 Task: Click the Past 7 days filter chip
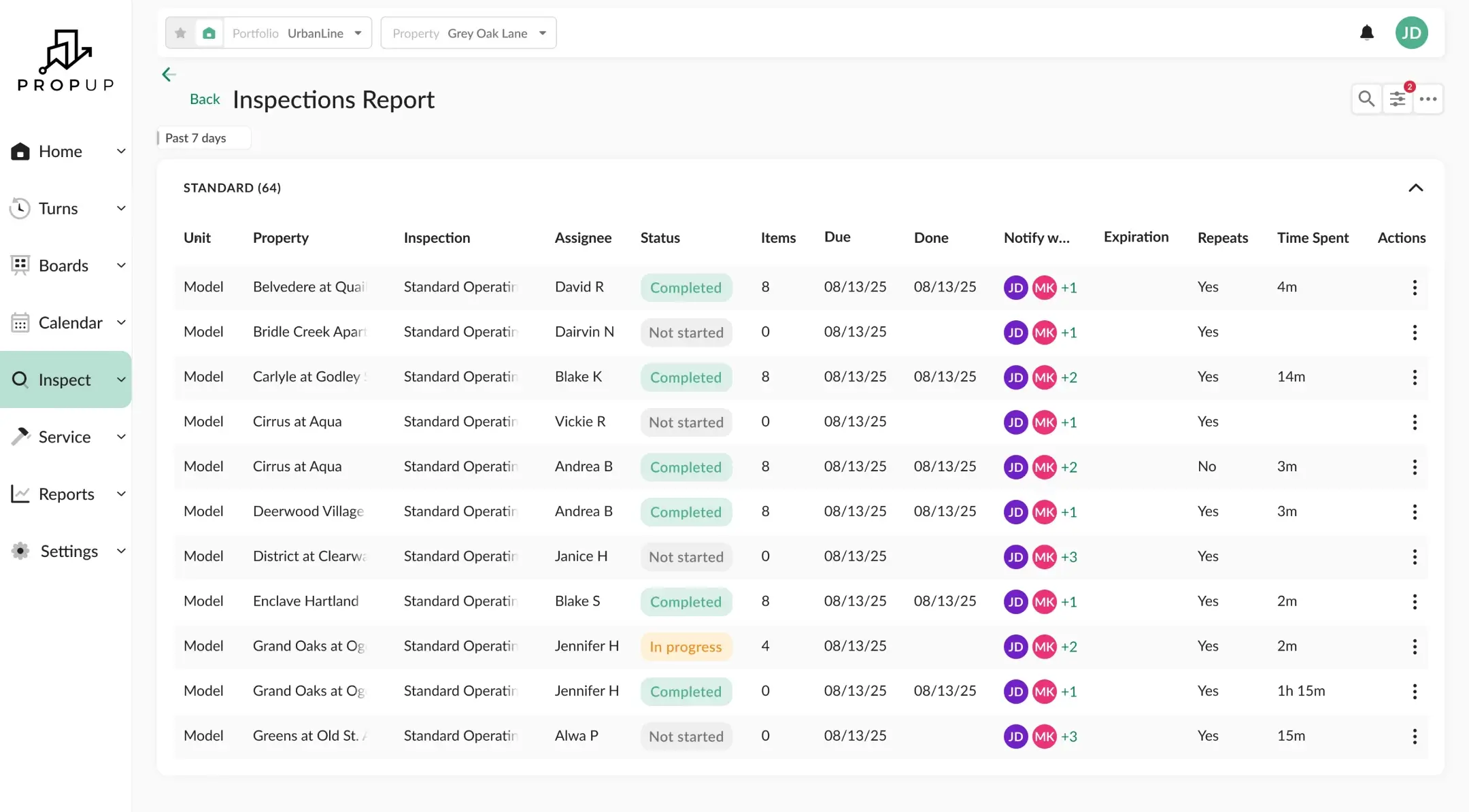pyautogui.click(x=196, y=138)
